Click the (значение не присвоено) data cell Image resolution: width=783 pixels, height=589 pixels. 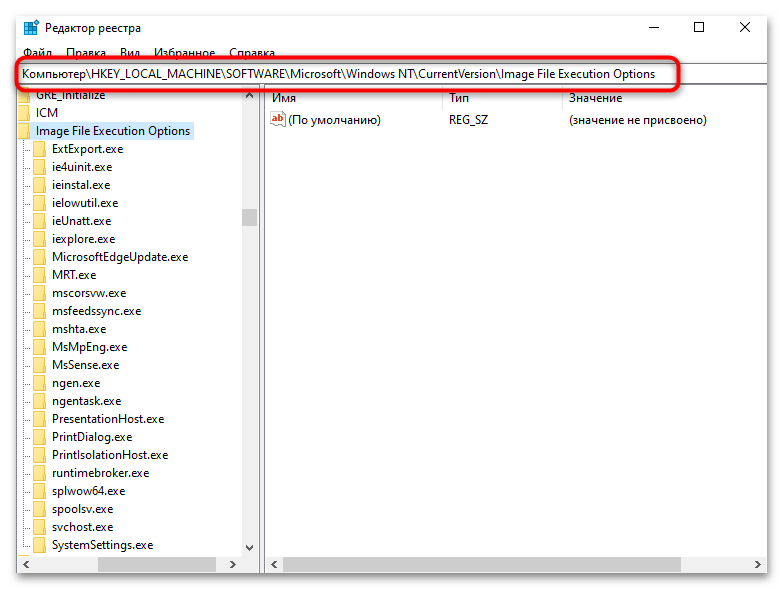pos(638,120)
